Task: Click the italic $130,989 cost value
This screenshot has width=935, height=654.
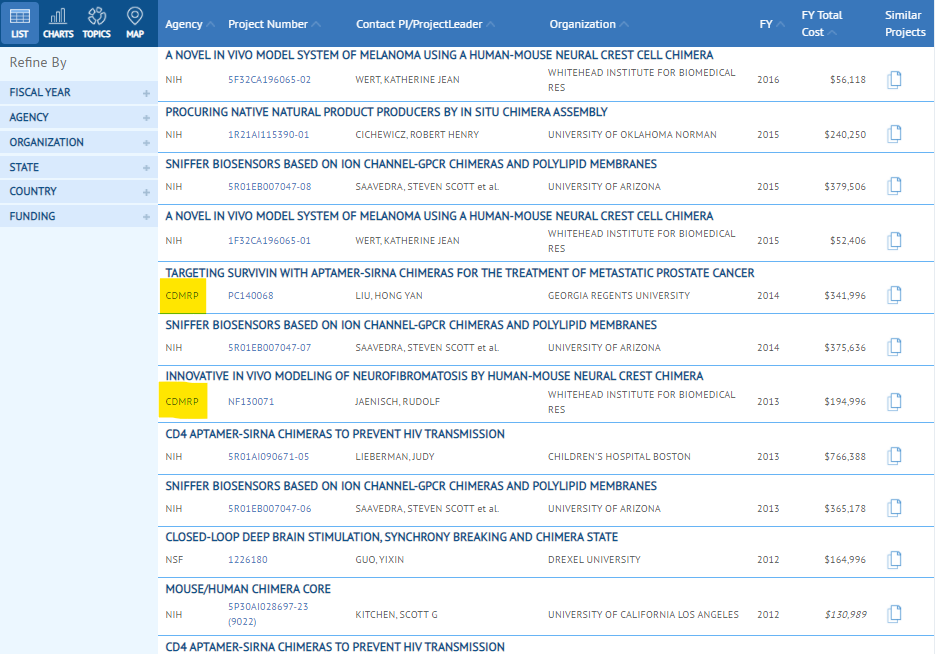Action: click(x=846, y=615)
